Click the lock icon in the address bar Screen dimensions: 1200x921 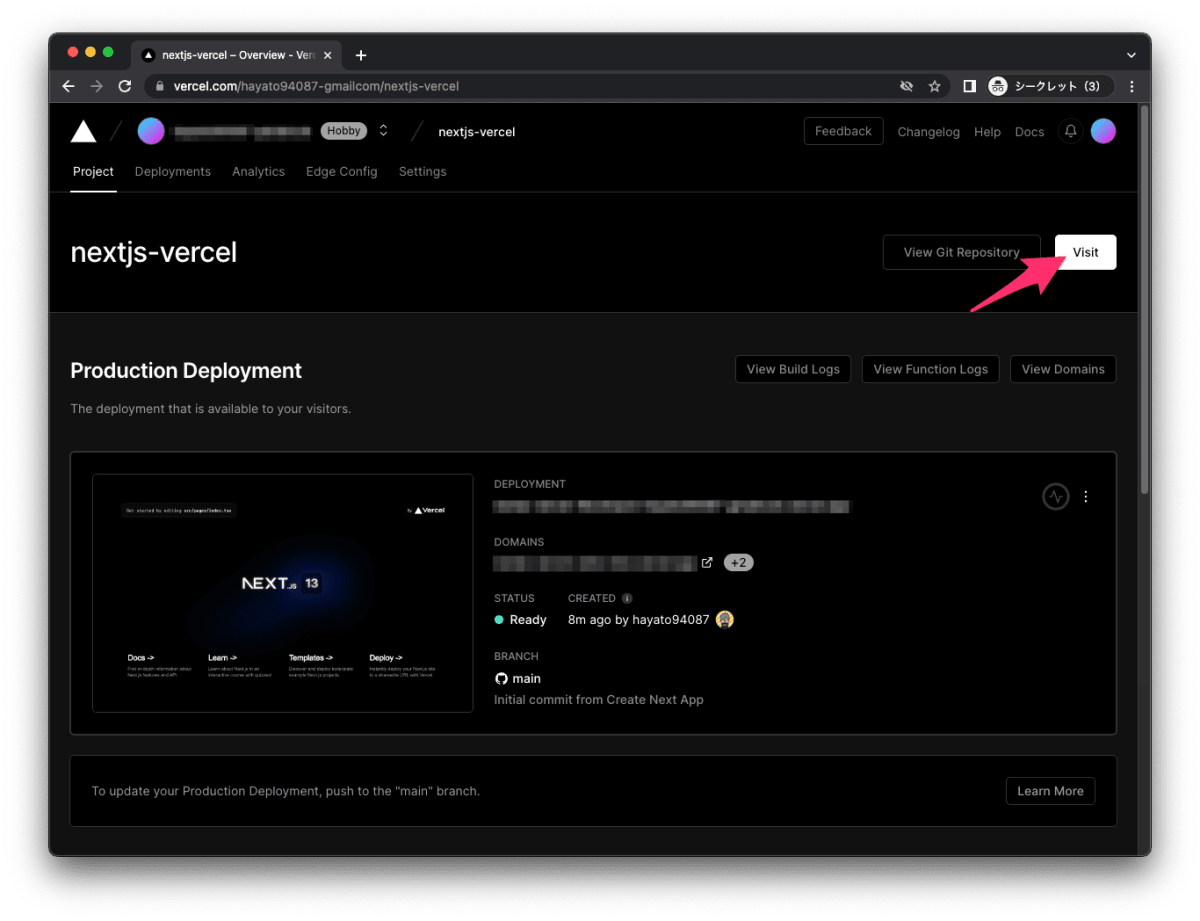160,86
